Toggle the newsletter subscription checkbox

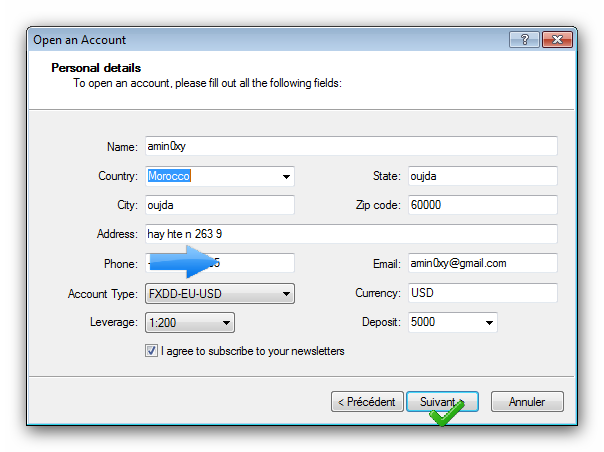click(152, 351)
